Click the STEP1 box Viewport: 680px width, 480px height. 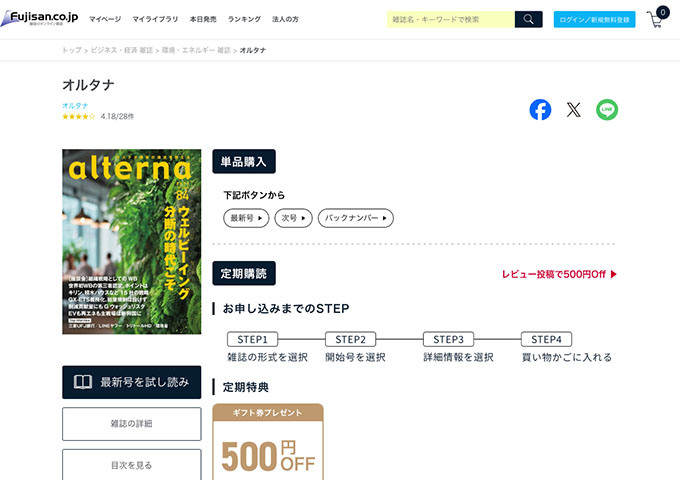tap(252, 339)
